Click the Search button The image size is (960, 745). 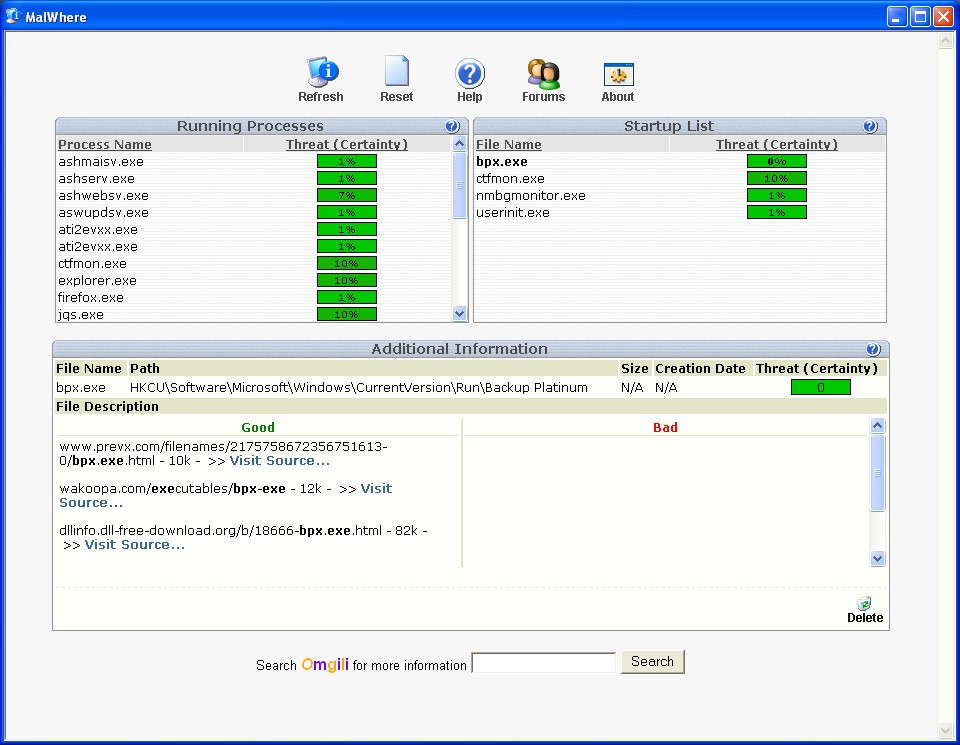(652, 662)
